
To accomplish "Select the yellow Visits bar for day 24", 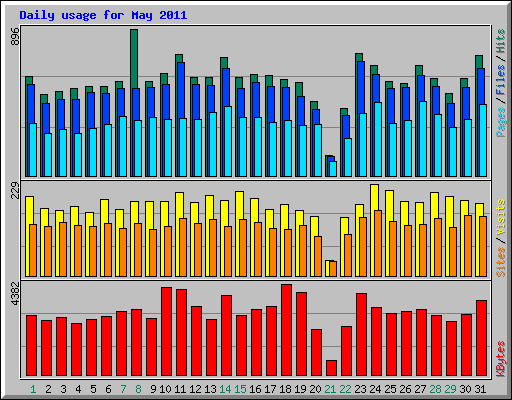I will tap(374, 197).
